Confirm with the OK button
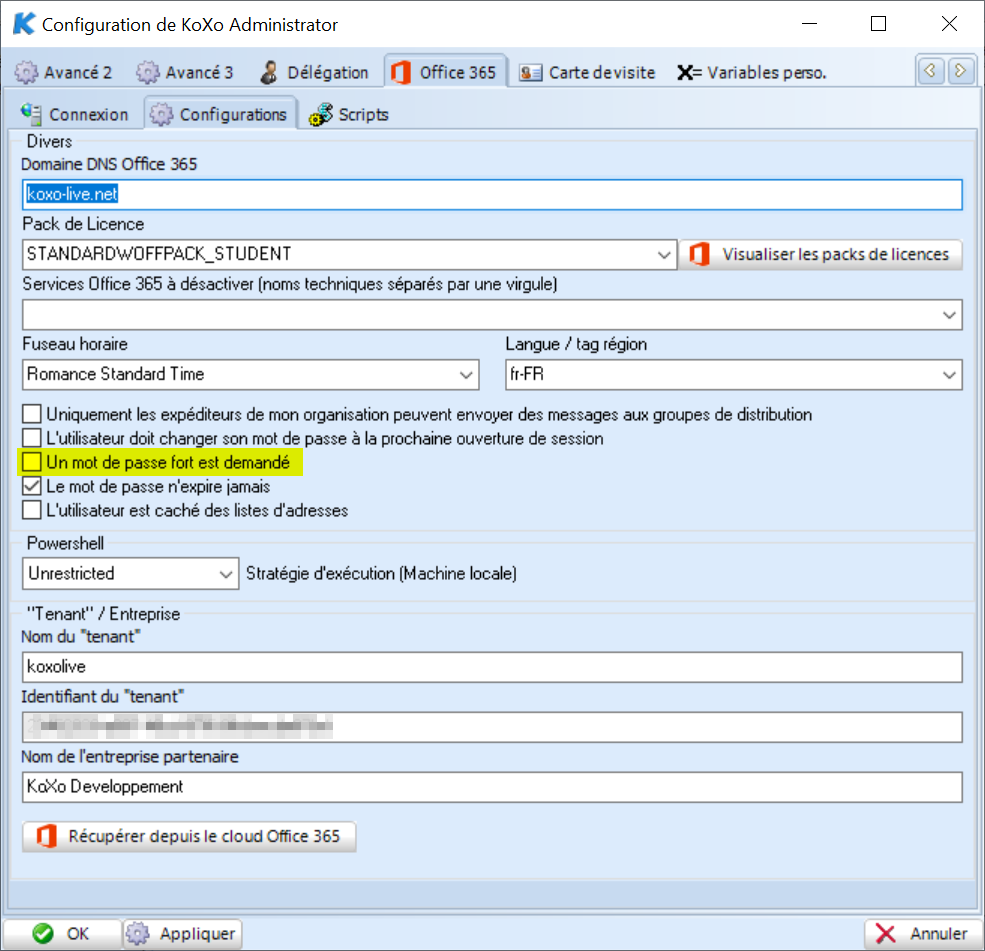 [x=62, y=934]
